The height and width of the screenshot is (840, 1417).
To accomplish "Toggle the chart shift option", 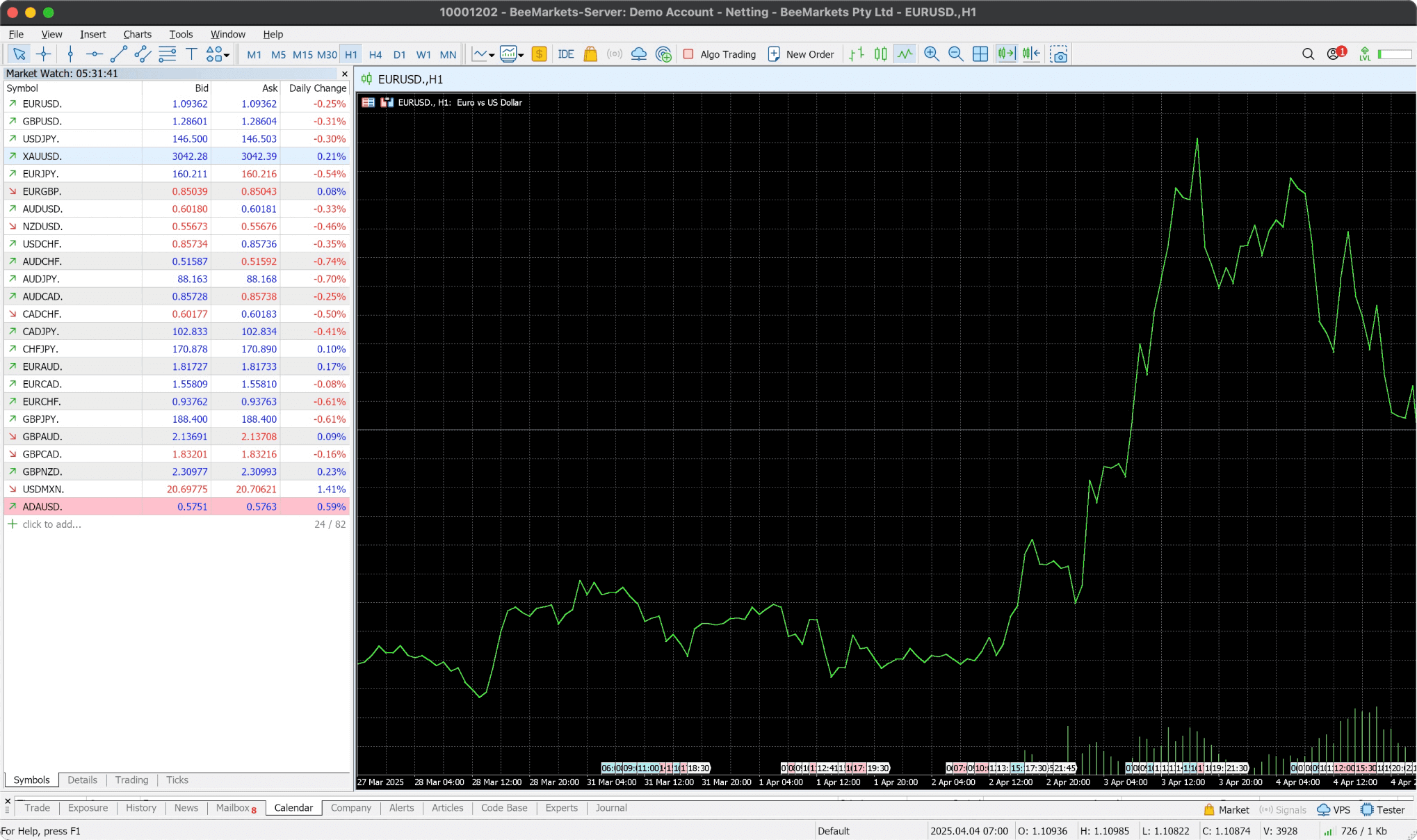I will [1031, 54].
